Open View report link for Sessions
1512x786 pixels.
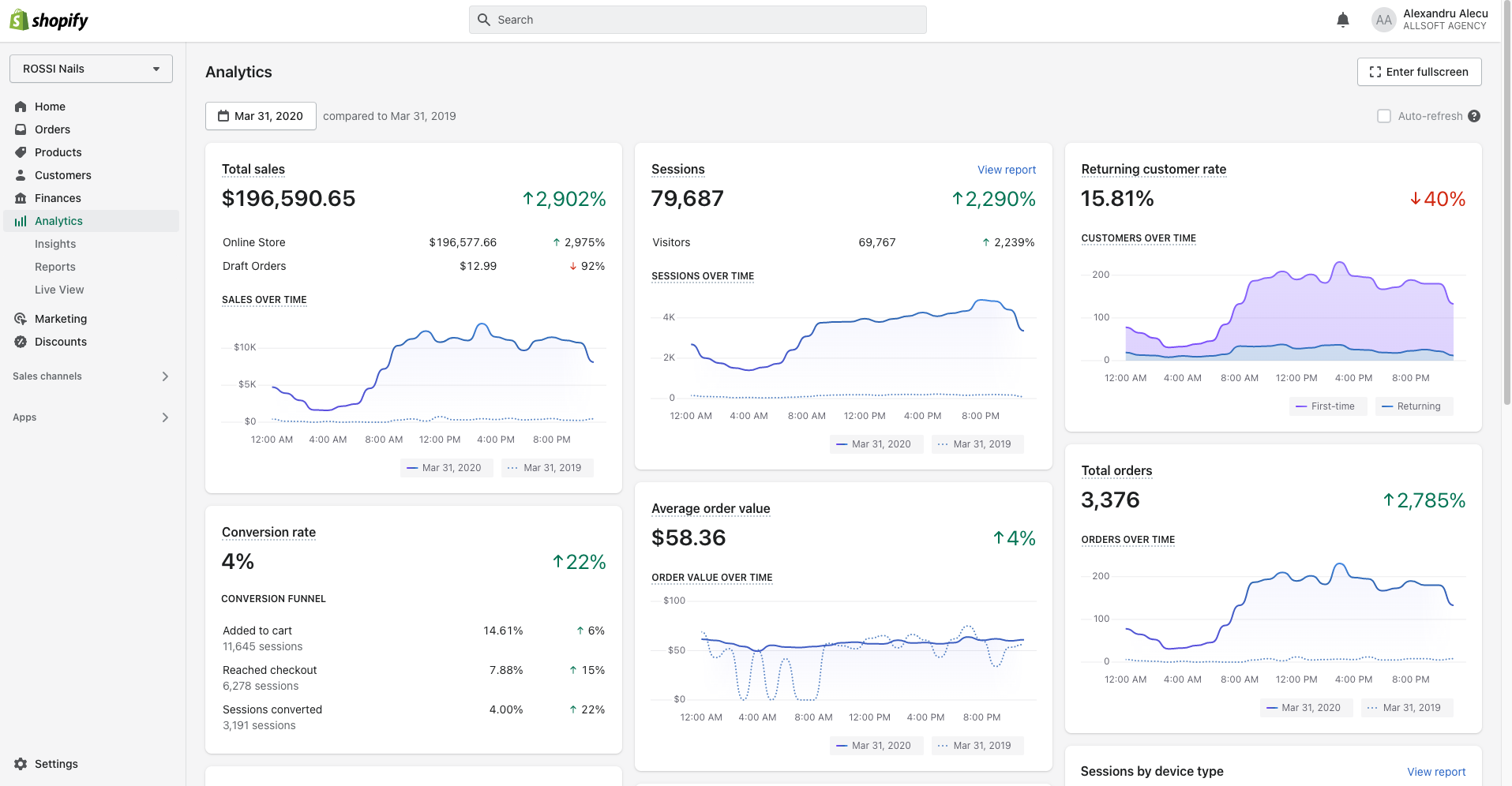click(x=1007, y=170)
